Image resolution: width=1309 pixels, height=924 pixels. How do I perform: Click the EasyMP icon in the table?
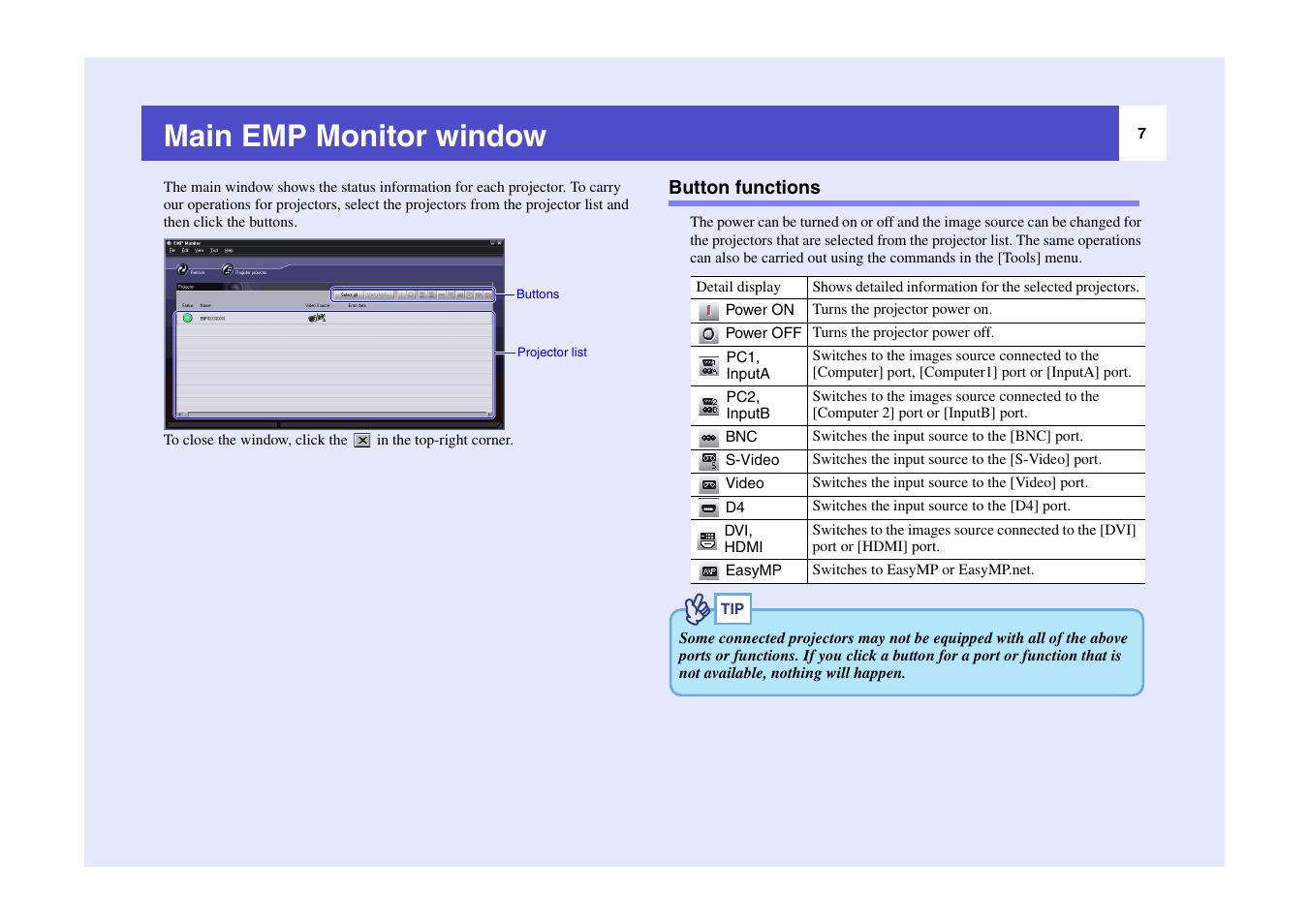pyautogui.click(x=709, y=571)
